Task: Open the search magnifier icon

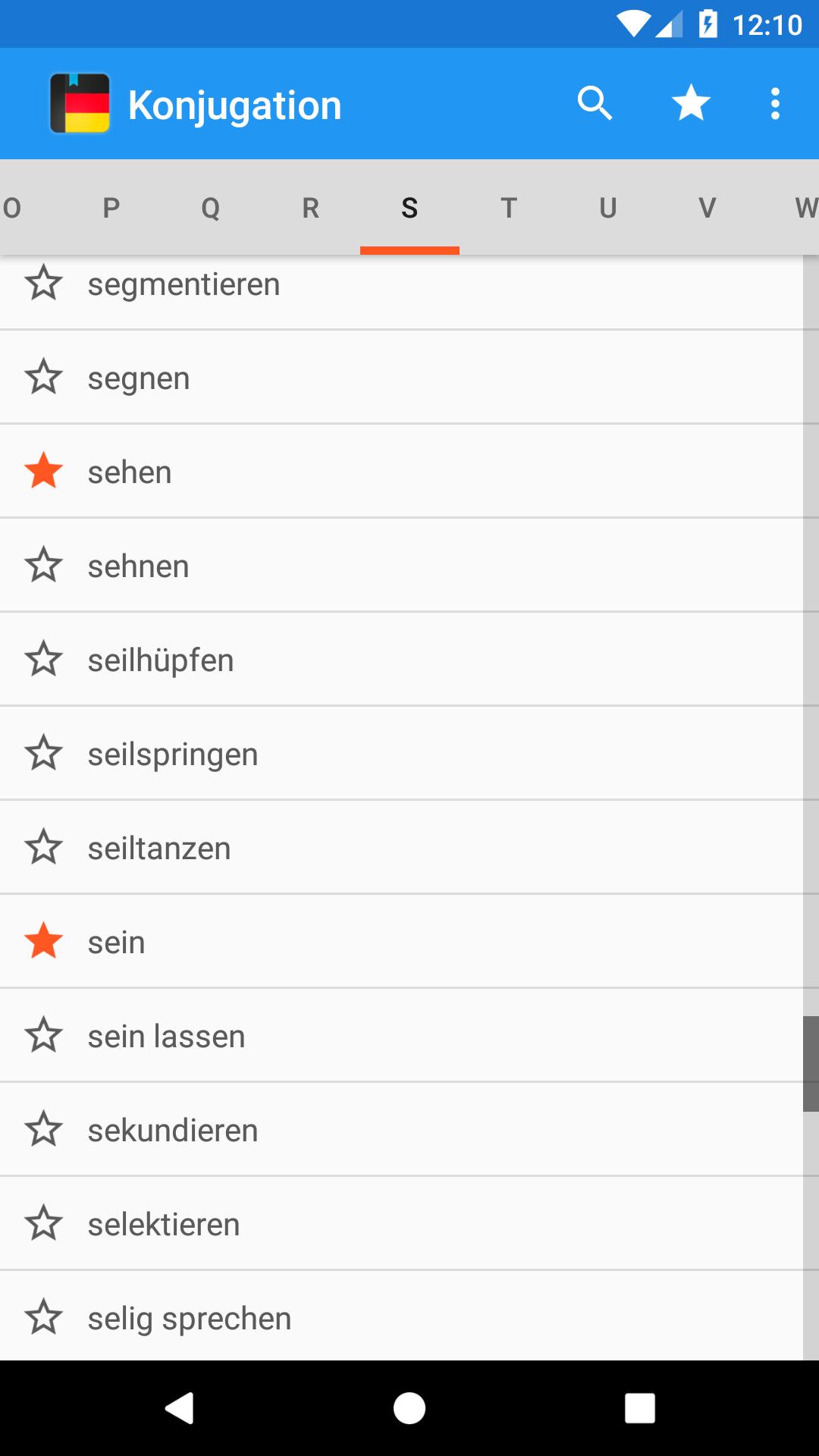Action: [595, 103]
